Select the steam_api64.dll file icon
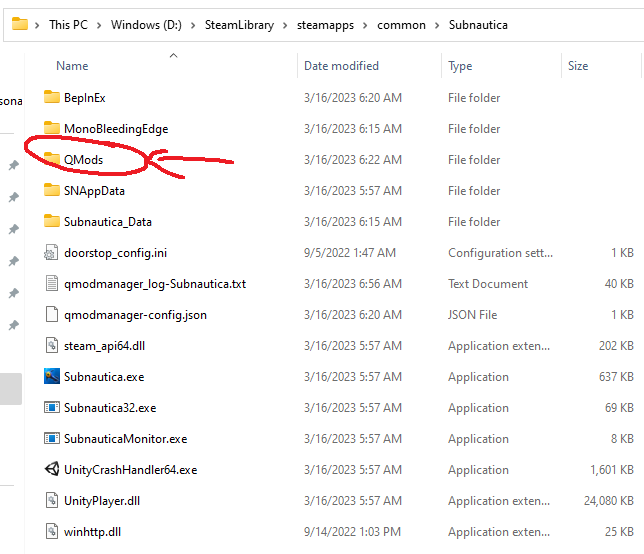The width and height of the screenshot is (644, 554). click(52, 345)
